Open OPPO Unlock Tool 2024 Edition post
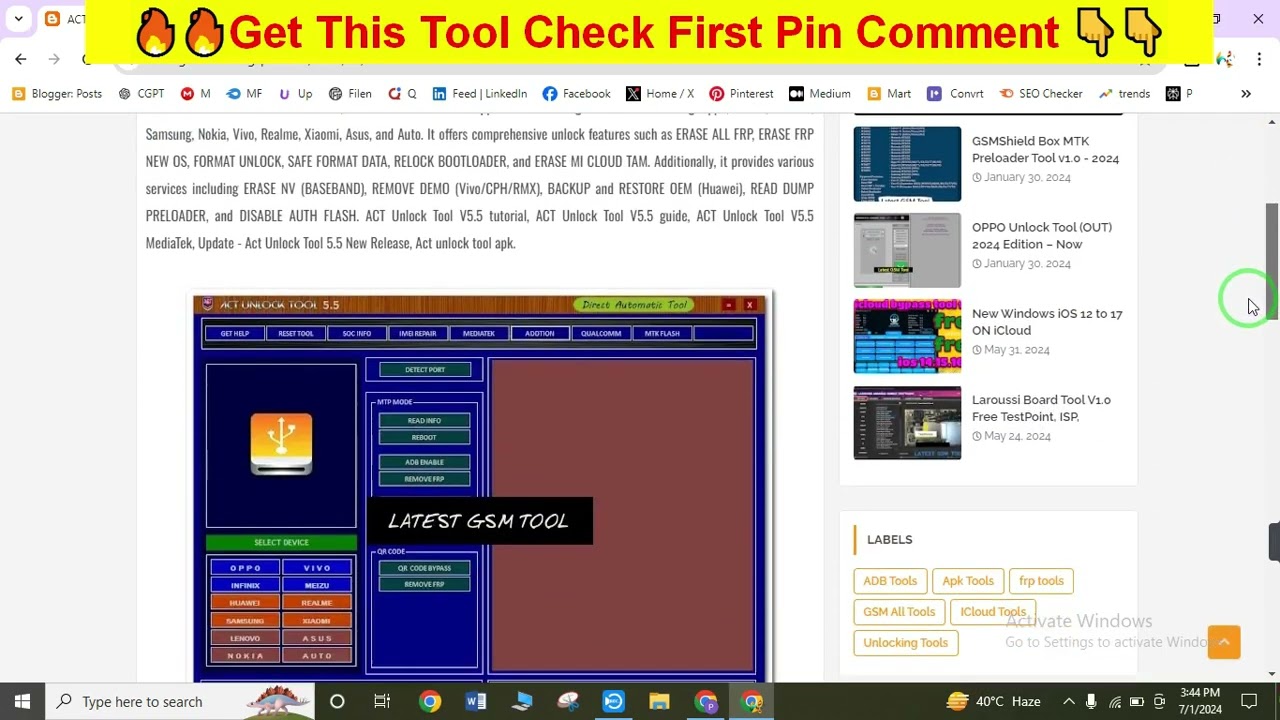Image resolution: width=1280 pixels, height=720 pixels. point(1041,235)
